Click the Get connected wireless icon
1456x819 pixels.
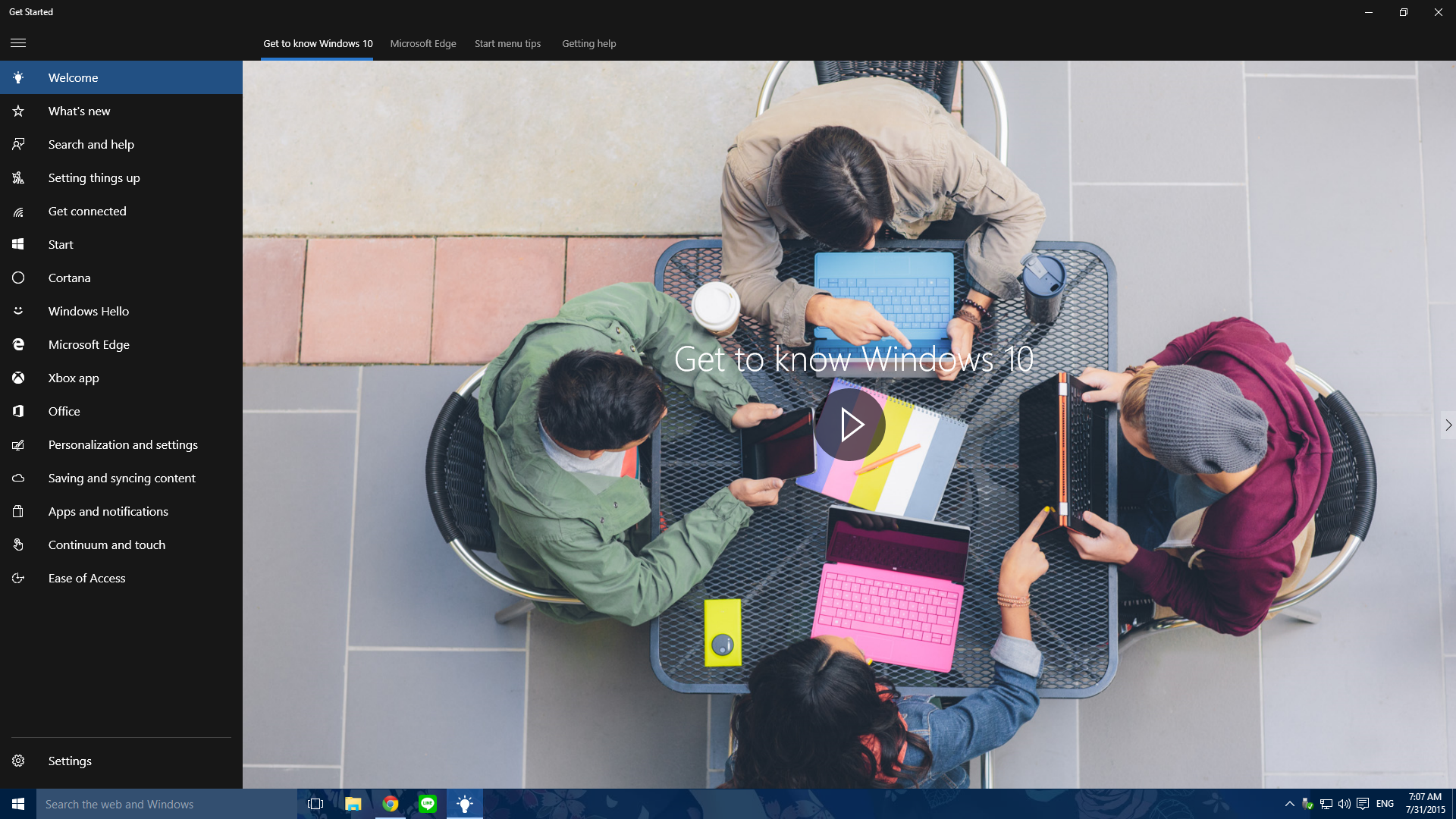(x=18, y=211)
